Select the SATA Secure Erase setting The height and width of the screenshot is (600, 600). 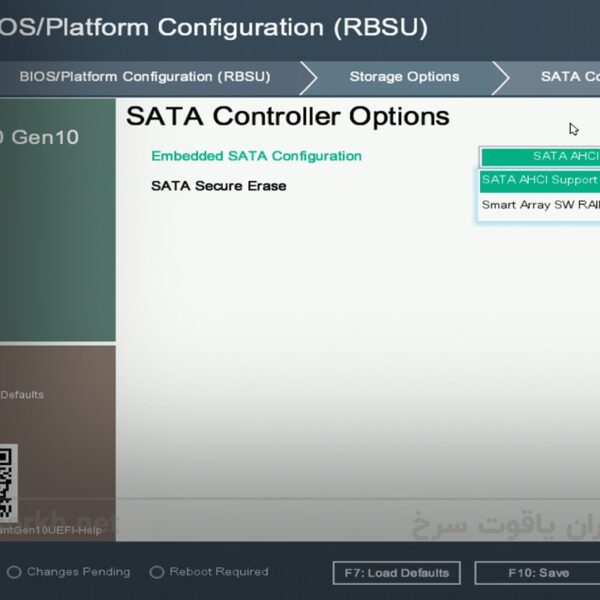coord(218,186)
